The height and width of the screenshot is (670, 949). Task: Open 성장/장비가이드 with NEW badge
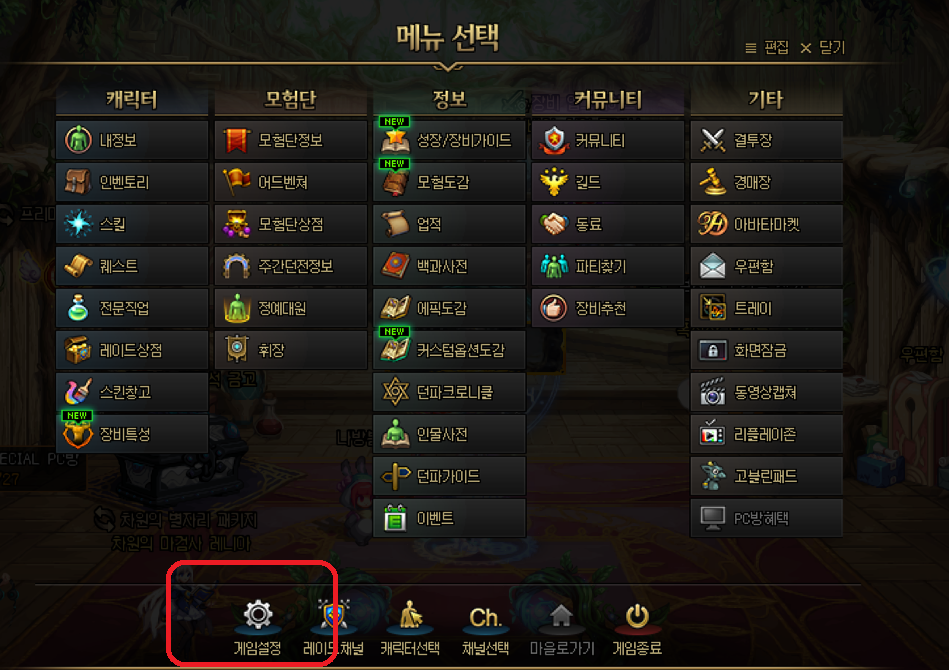449,140
